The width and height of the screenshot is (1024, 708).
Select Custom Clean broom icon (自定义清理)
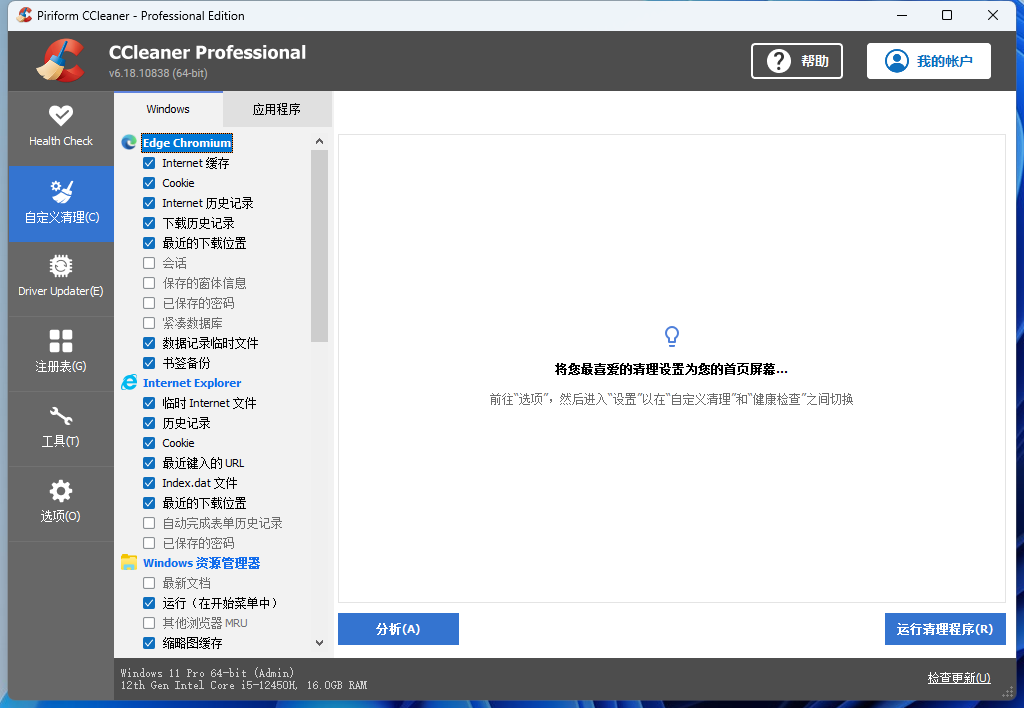(61, 191)
